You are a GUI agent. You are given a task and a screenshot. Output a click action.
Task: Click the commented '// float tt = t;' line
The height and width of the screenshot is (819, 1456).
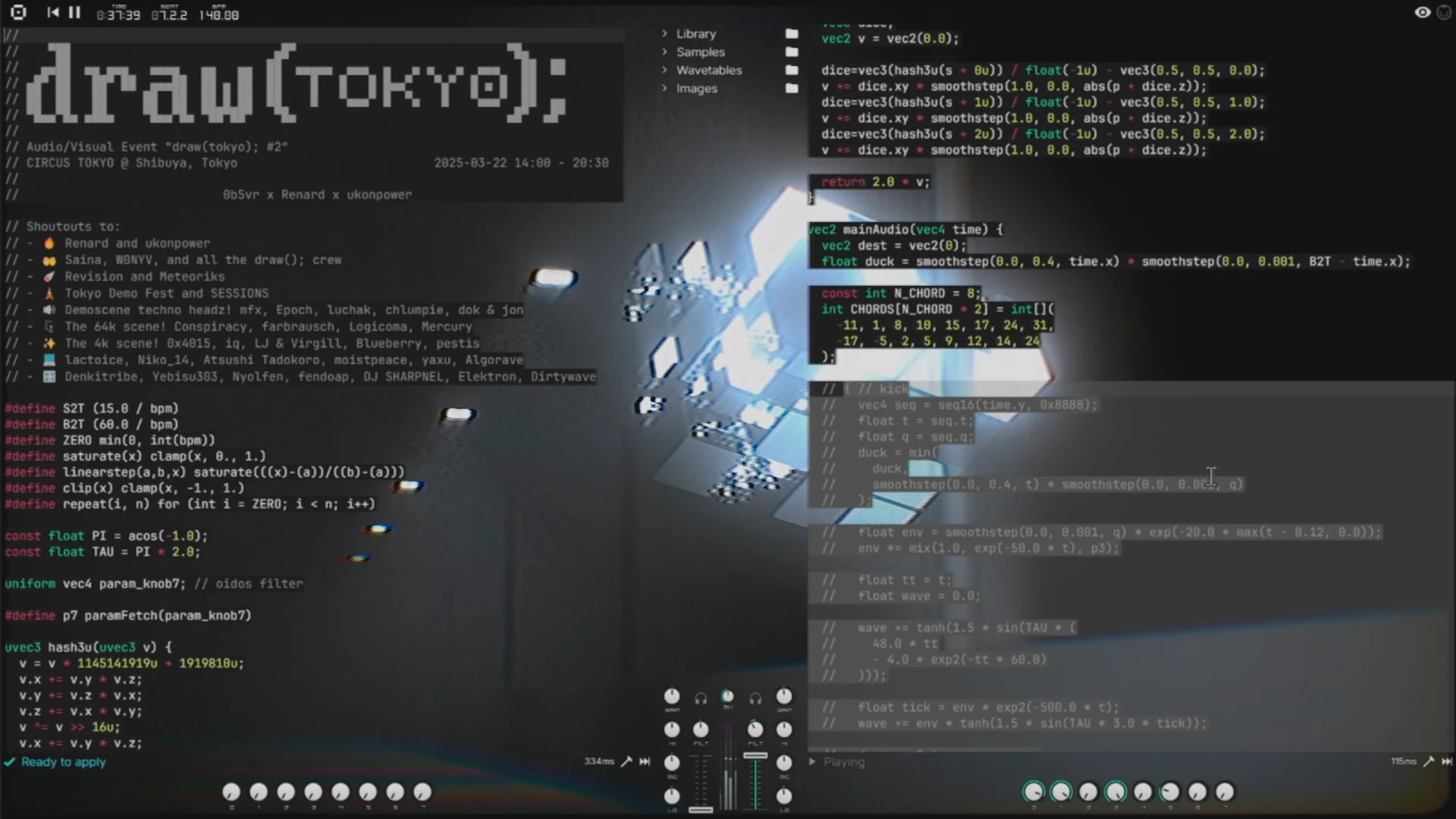click(x=886, y=580)
